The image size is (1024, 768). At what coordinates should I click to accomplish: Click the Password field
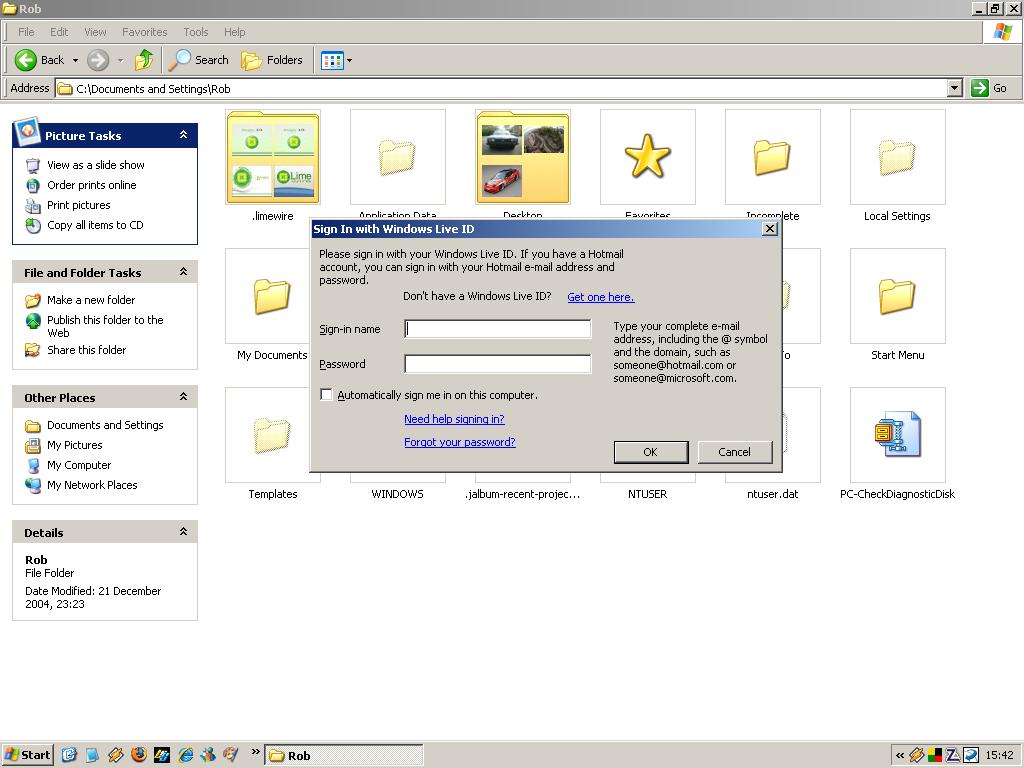pyautogui.click(x=498, y=364)
